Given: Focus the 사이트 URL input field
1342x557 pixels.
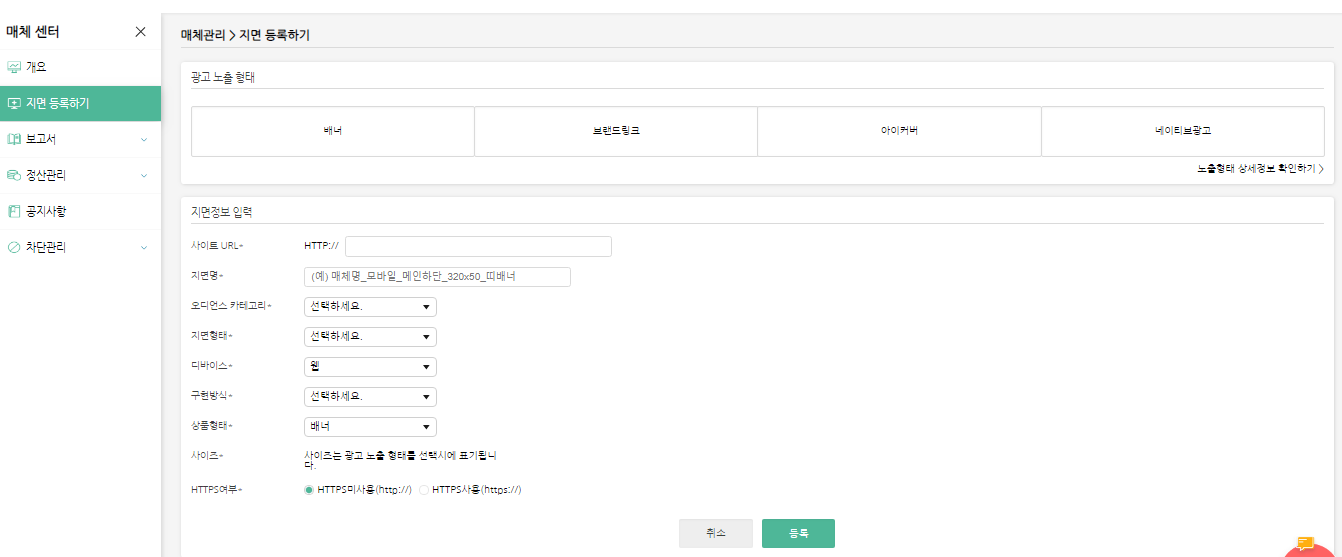Looking at the screenshot, I should point(478,247).
